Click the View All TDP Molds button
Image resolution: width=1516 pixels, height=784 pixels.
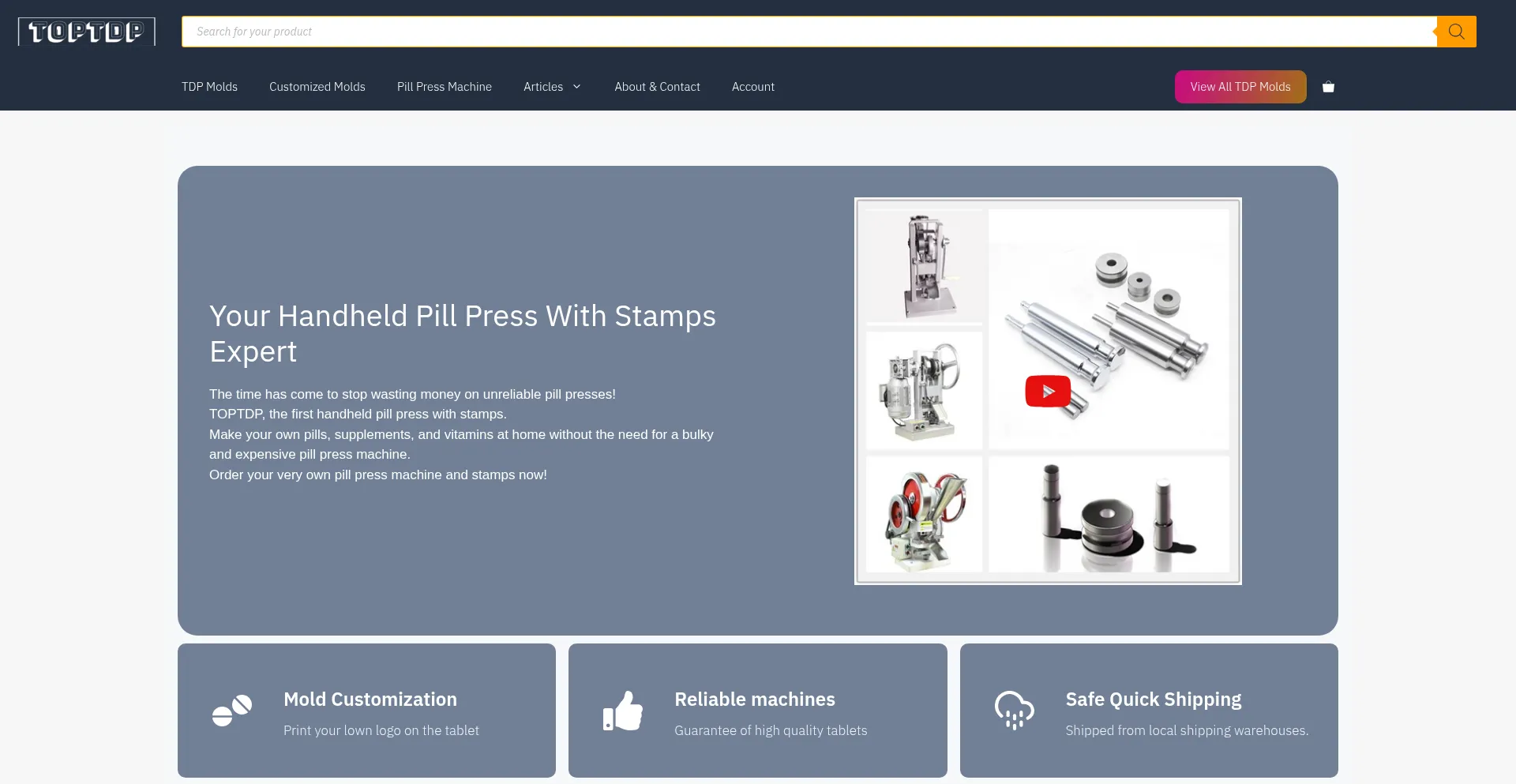(1240, 87)
